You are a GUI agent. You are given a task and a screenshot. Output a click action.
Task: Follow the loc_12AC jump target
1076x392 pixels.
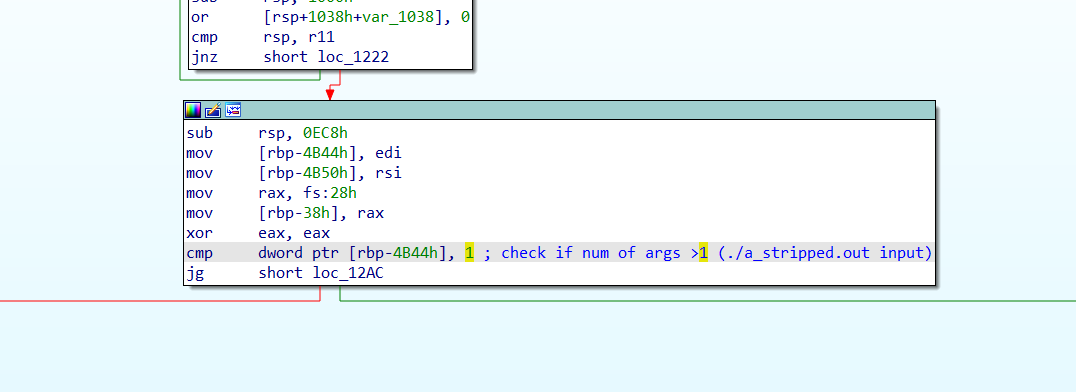tap(349, 273)
